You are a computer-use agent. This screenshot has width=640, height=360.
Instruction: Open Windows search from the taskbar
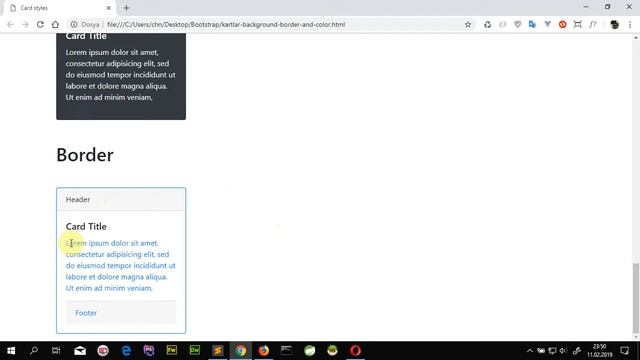click(x=34, y=351)
